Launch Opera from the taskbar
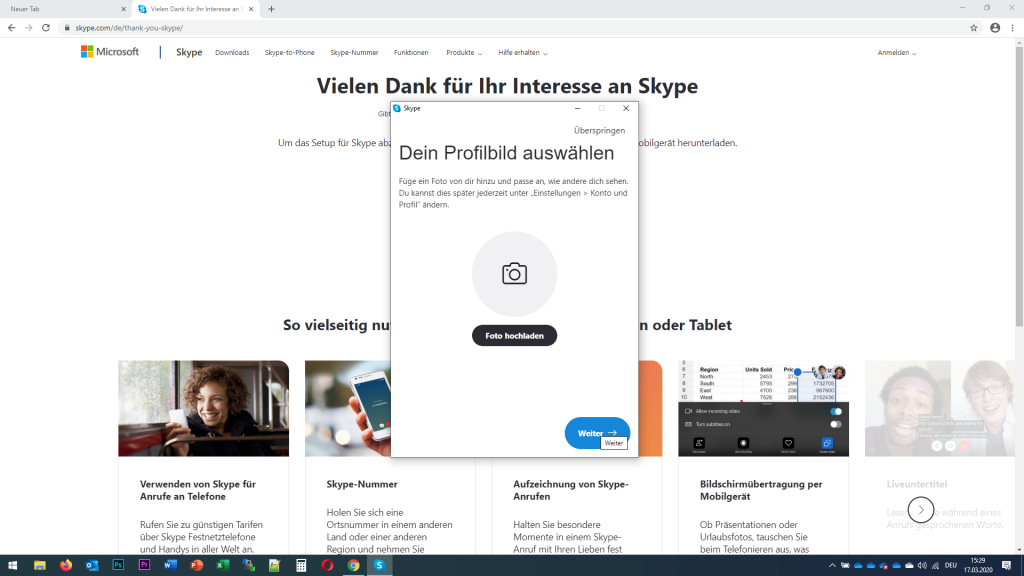 327,566
